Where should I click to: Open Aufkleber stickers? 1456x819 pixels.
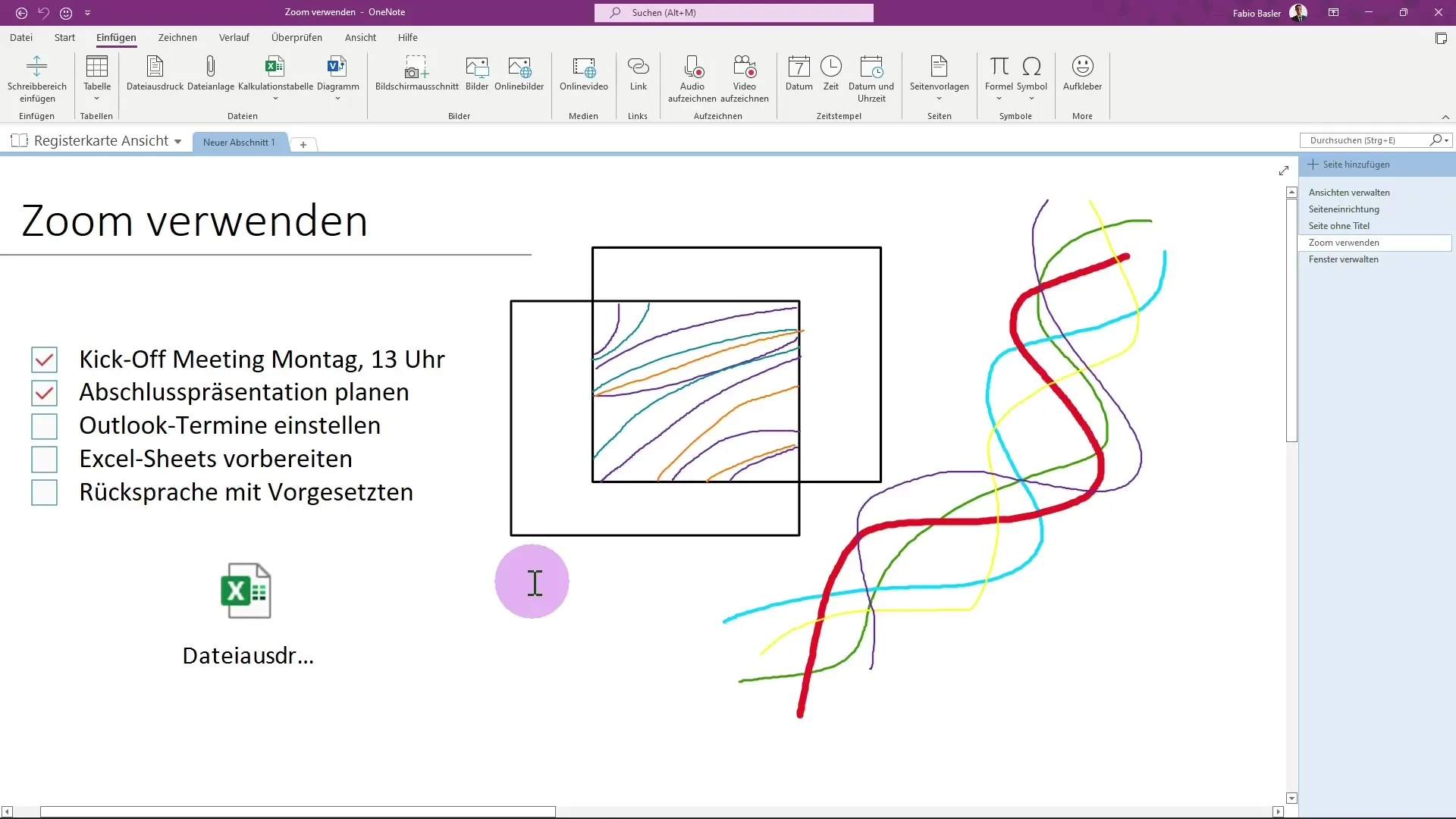[x=1082, y=67]
